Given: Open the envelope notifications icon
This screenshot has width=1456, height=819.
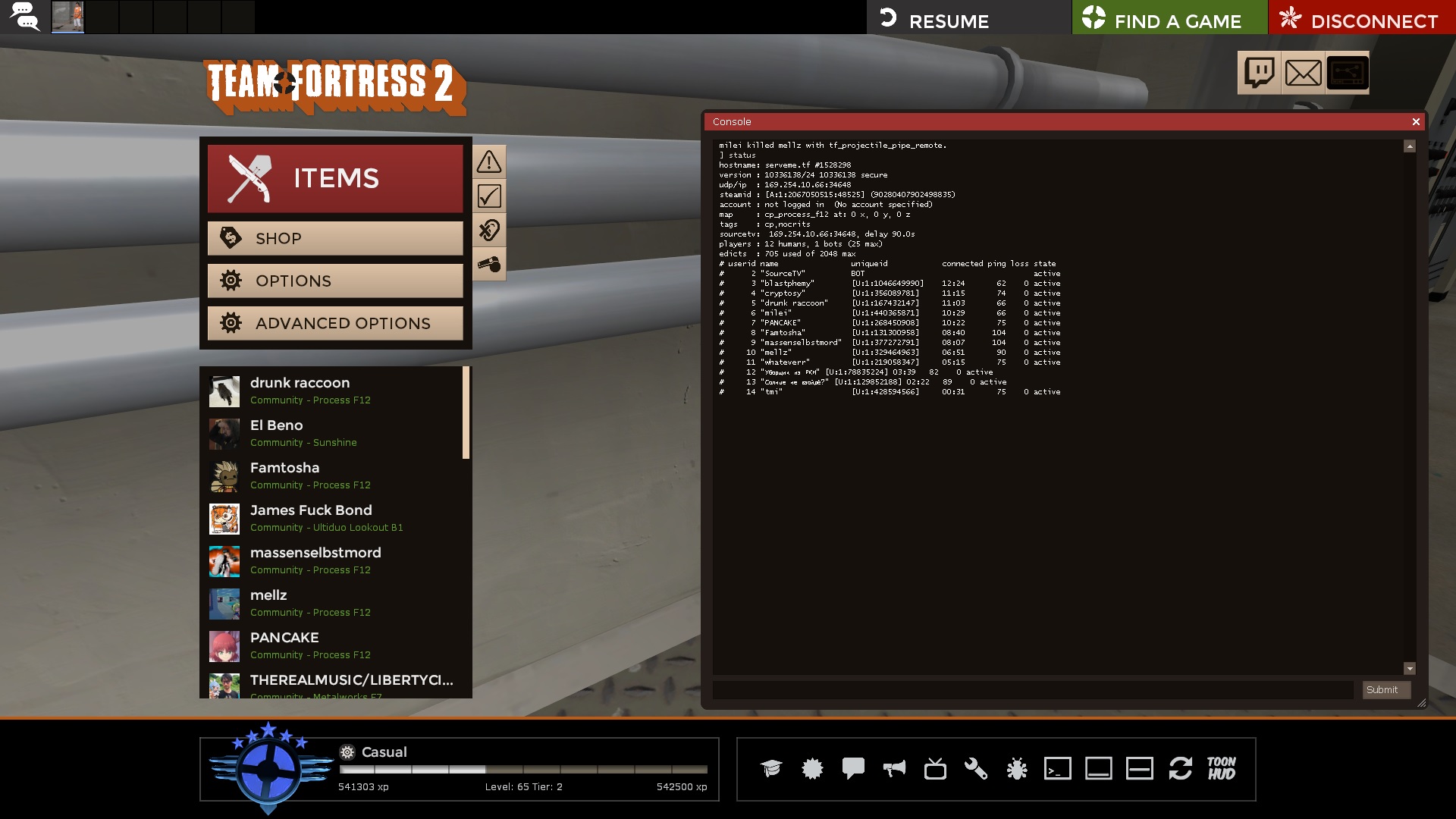Looking at the screenshot, I should pos(1303,74).
